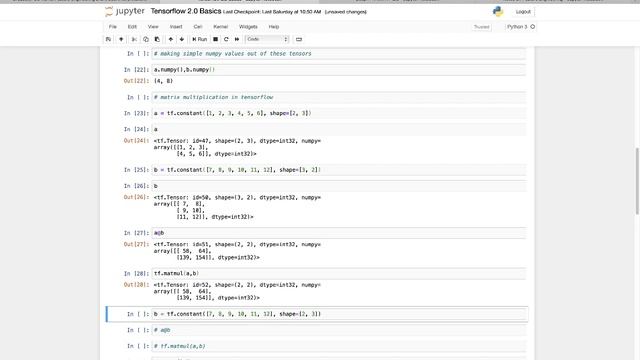Click the Out[26] tensor output
This screenshot has height=360, width=640.
click(237, 207)
